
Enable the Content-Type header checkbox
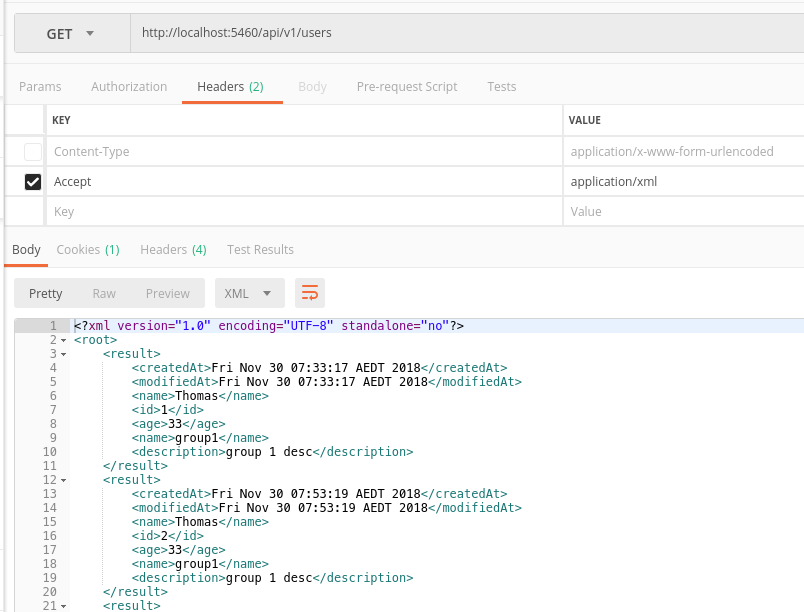click(33, 152)
